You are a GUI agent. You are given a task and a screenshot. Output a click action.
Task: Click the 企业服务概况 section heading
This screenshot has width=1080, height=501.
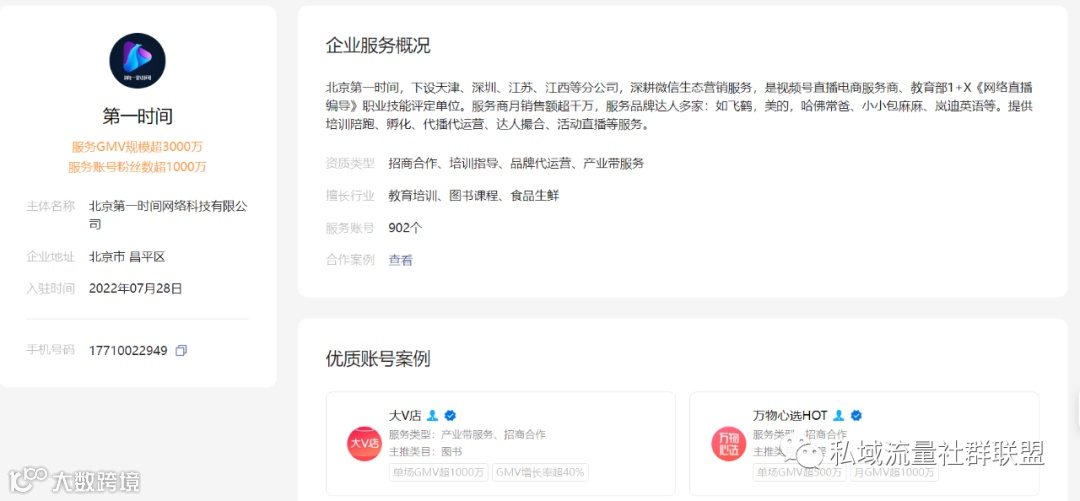(378, 46)
